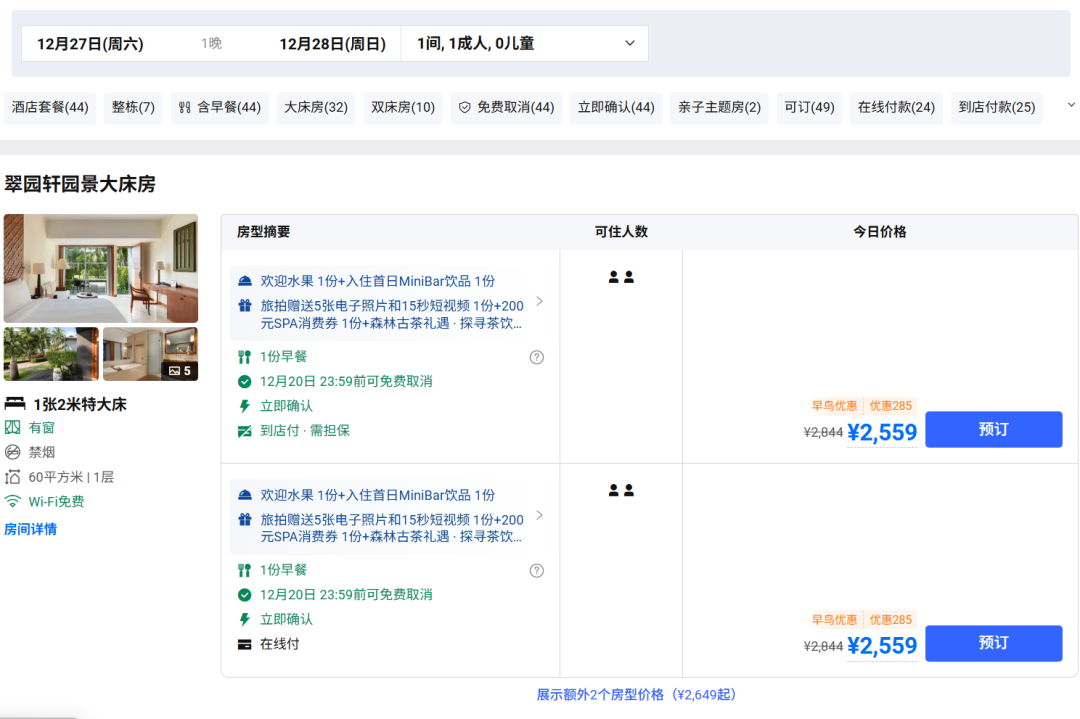Click occupancy people icon in 到店付 offer

tap(621, 277)
